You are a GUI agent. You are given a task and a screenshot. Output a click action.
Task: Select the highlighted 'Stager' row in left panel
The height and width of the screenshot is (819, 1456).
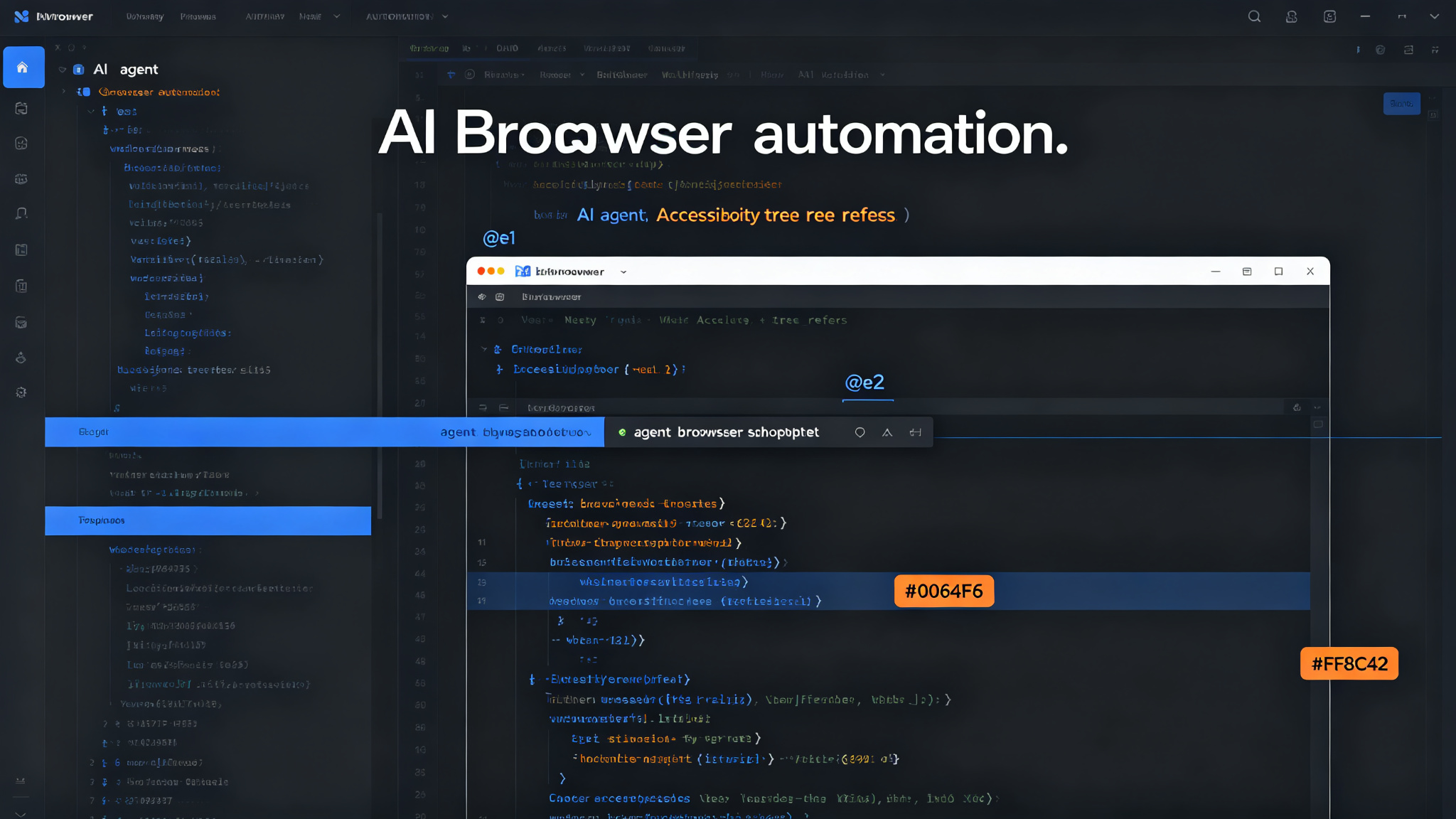(x=324, y=432)
